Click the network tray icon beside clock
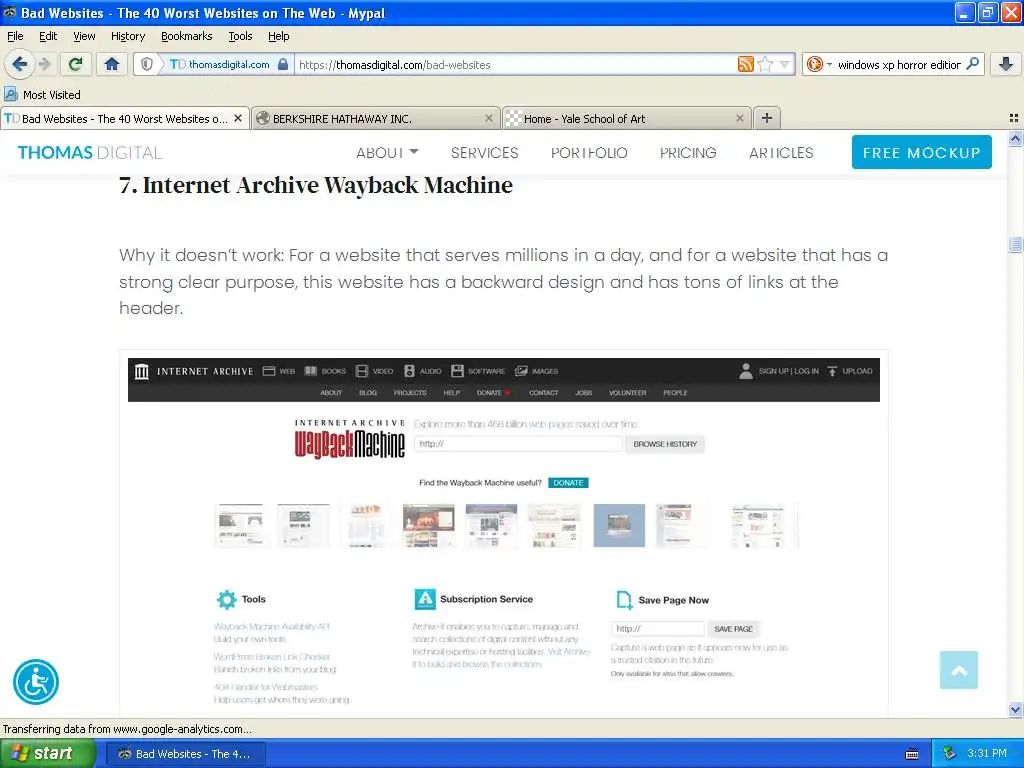 pos(950,754)
